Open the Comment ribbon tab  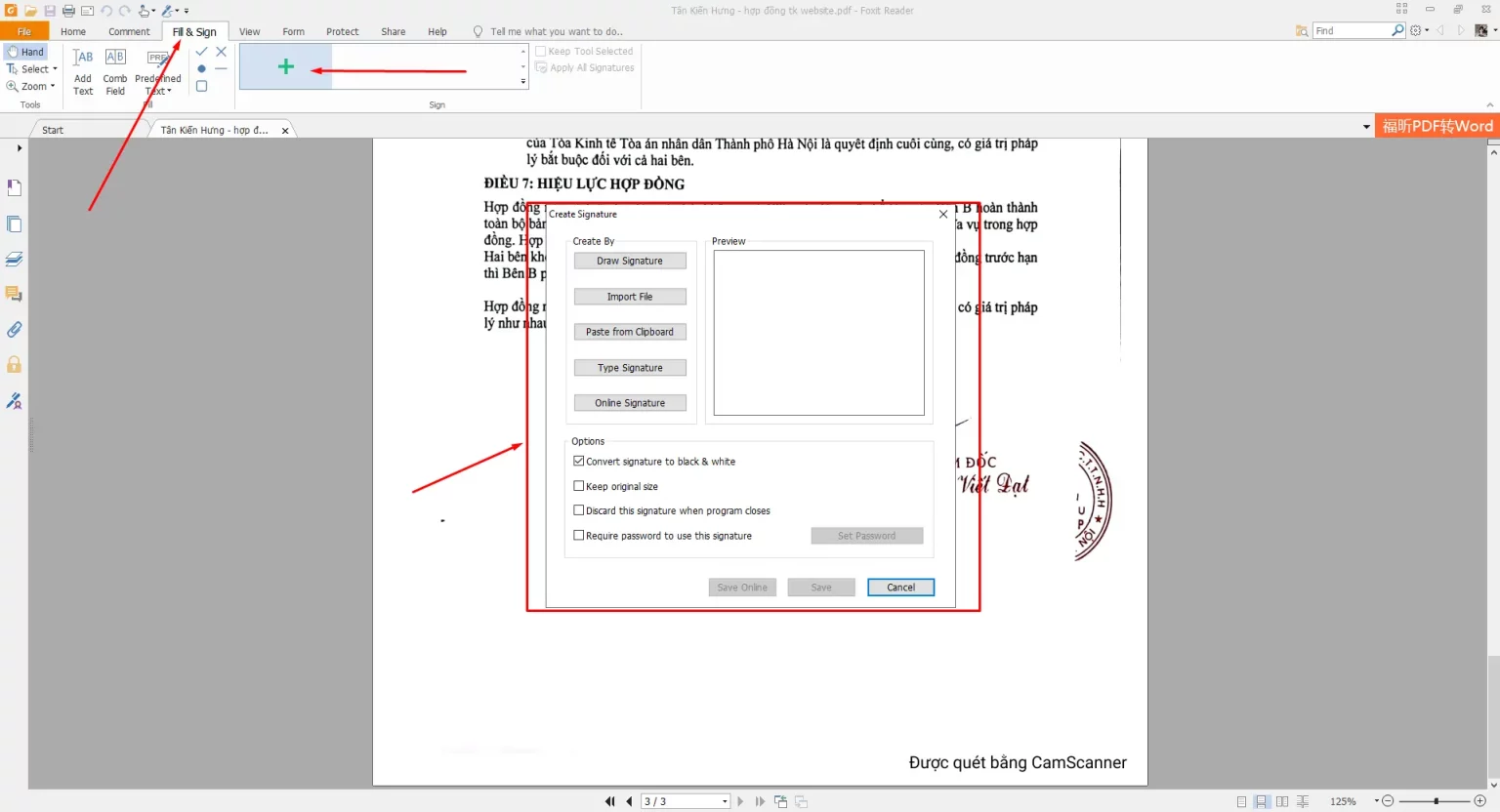(x=129, y=32)
